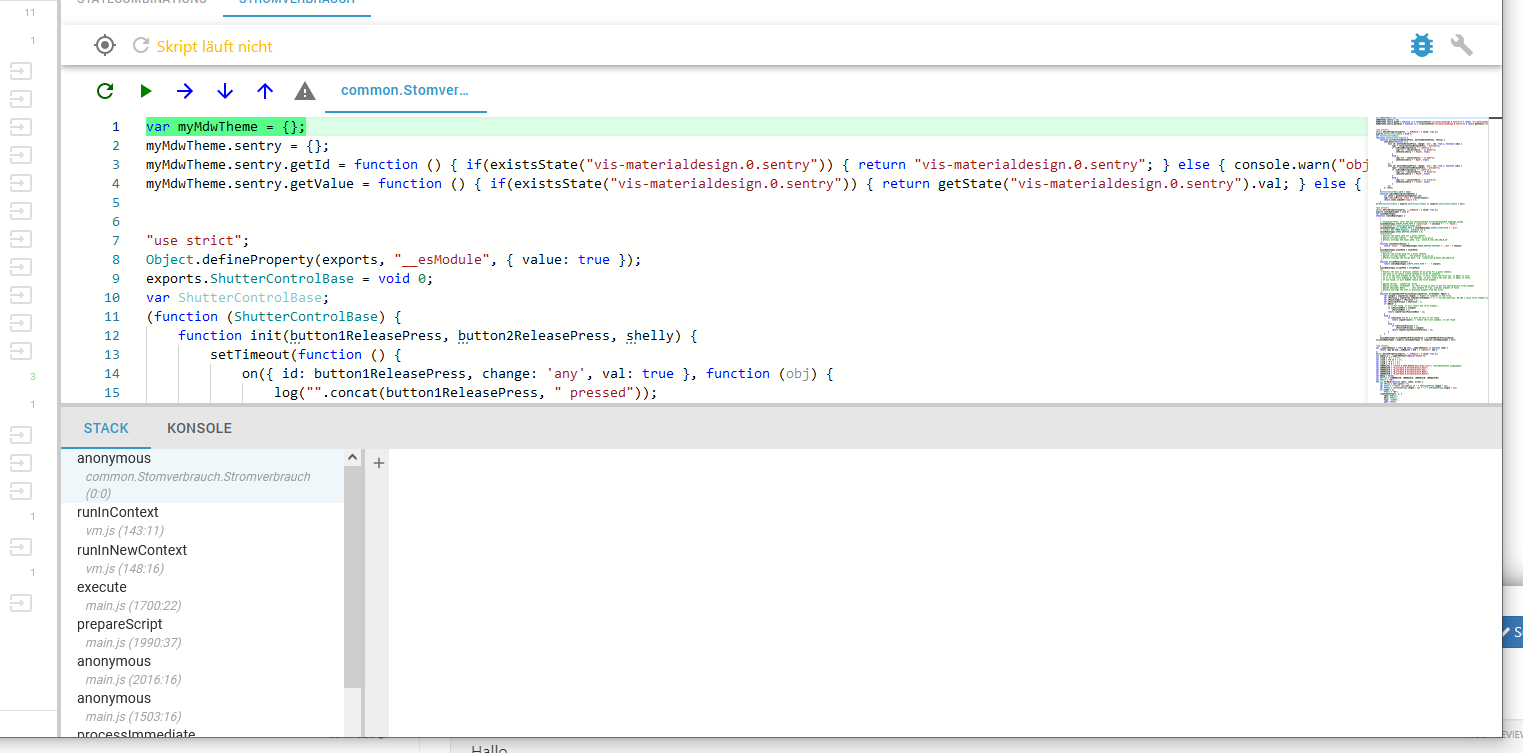Toggle debug mode with the bug icon
This screenshot has width=1523, height=753.
click(1421, 45)
